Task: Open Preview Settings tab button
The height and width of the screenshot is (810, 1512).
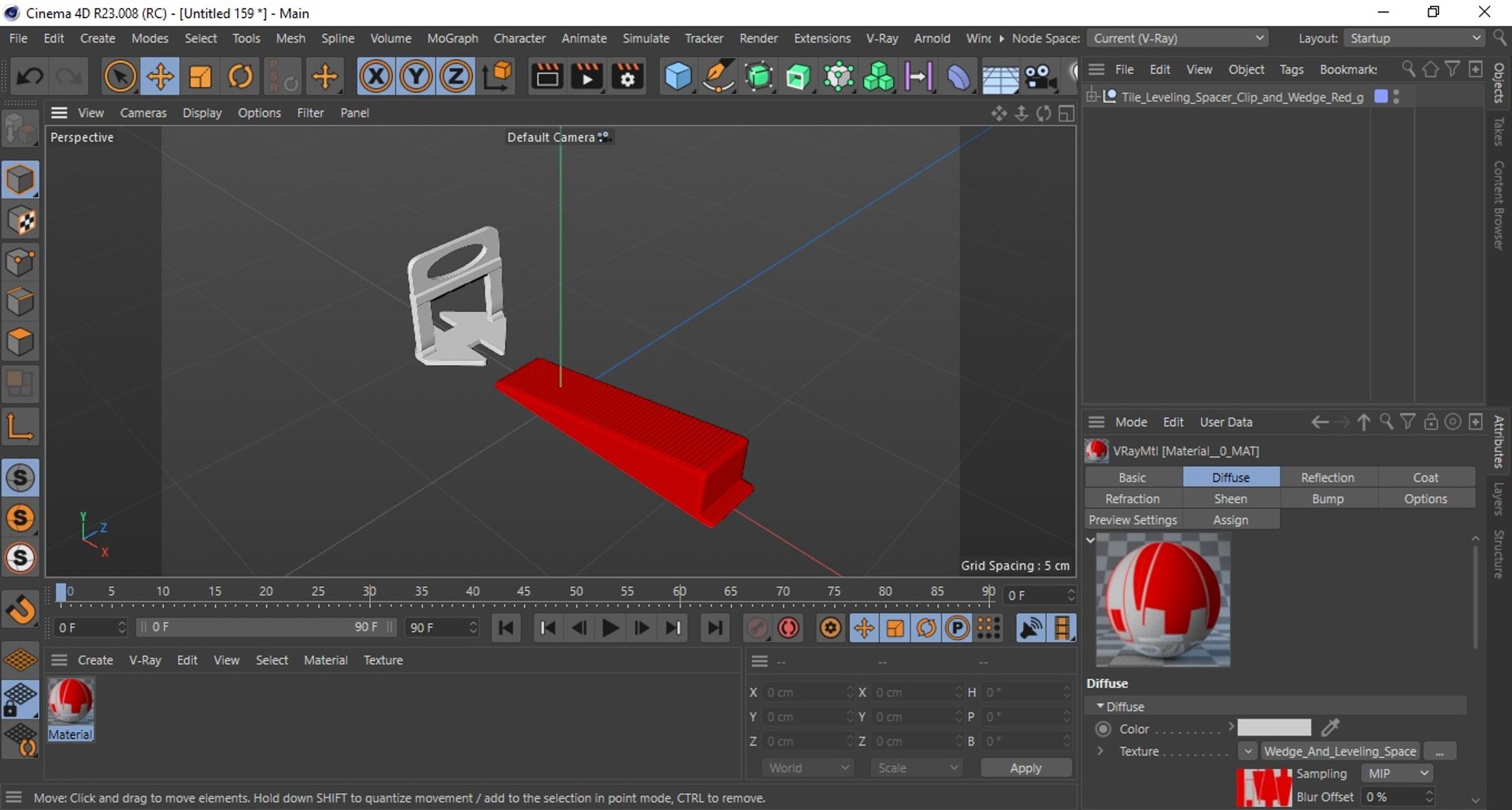Action: tap(1132, 520)
